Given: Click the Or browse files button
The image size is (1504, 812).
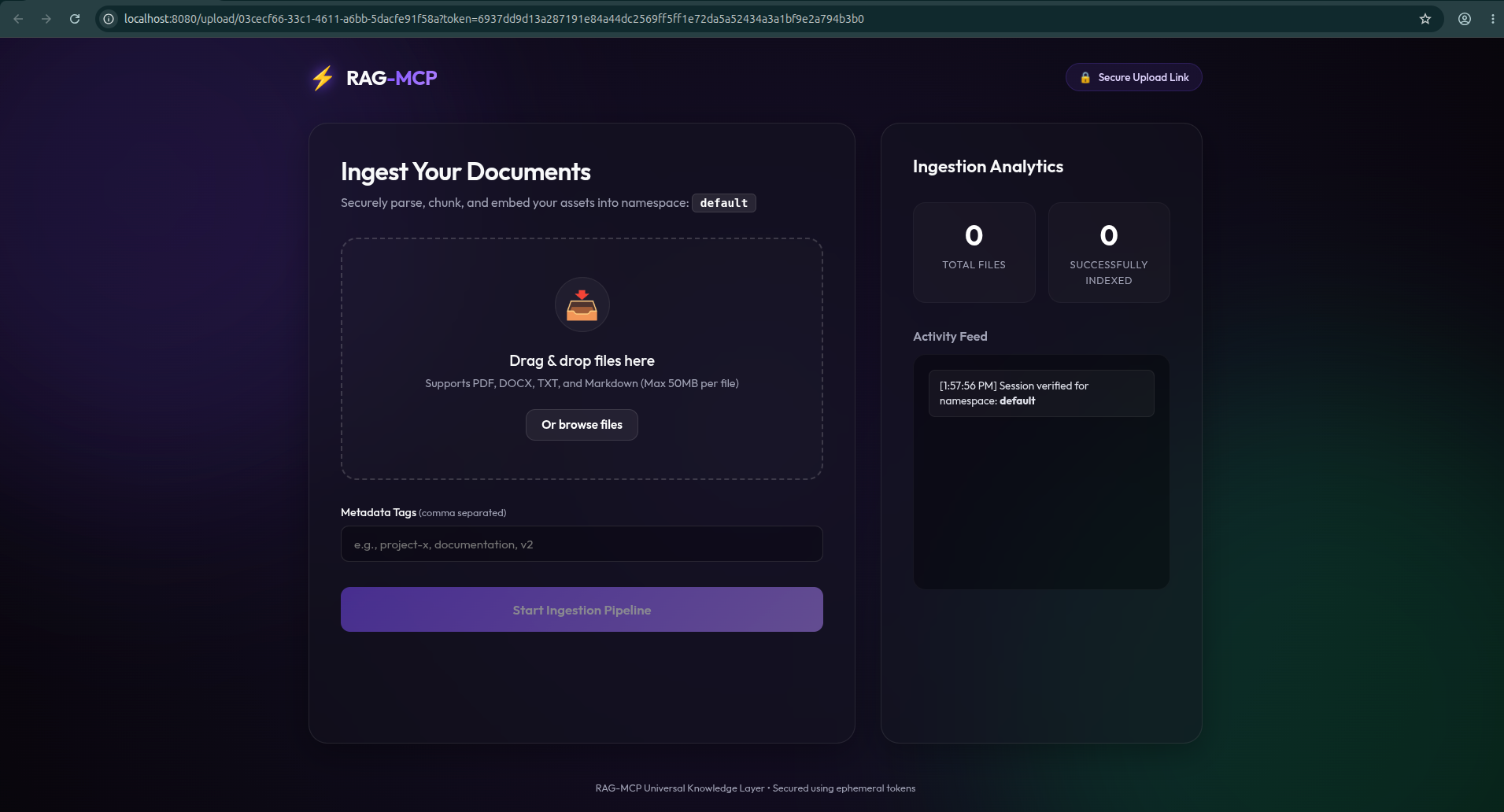Looking at the screenshot, I should point(582,425).
